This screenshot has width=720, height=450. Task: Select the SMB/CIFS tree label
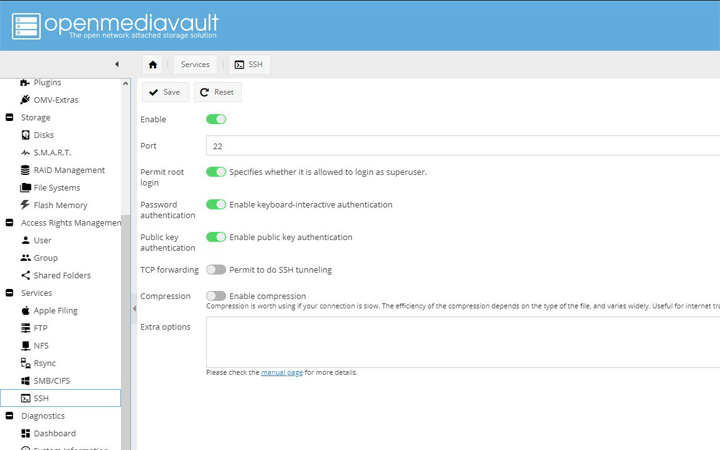point(52,381)
